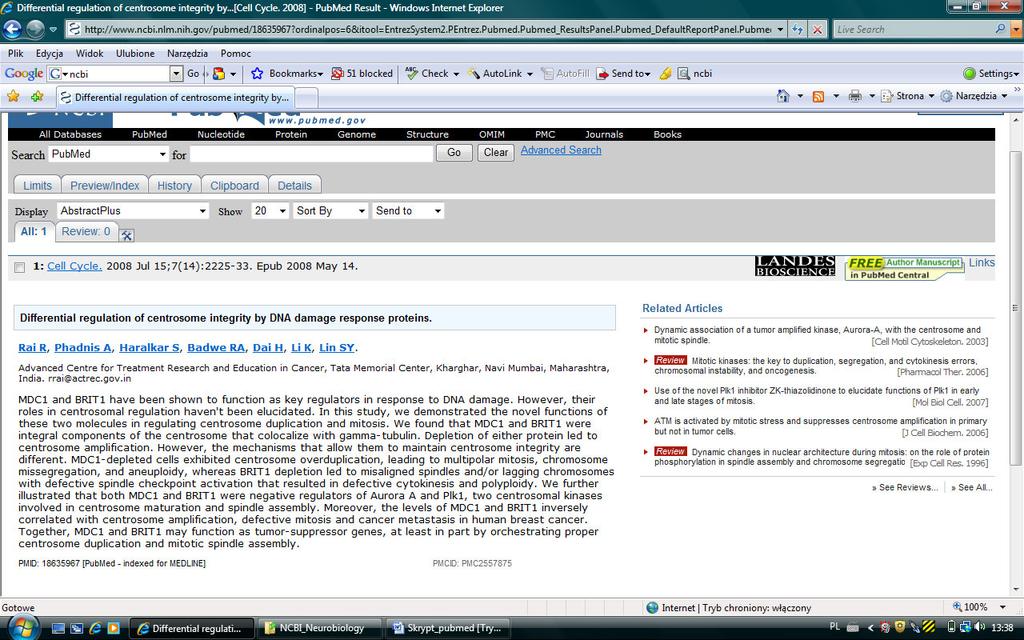Open the Google toolbar search history dropdown

176,74
